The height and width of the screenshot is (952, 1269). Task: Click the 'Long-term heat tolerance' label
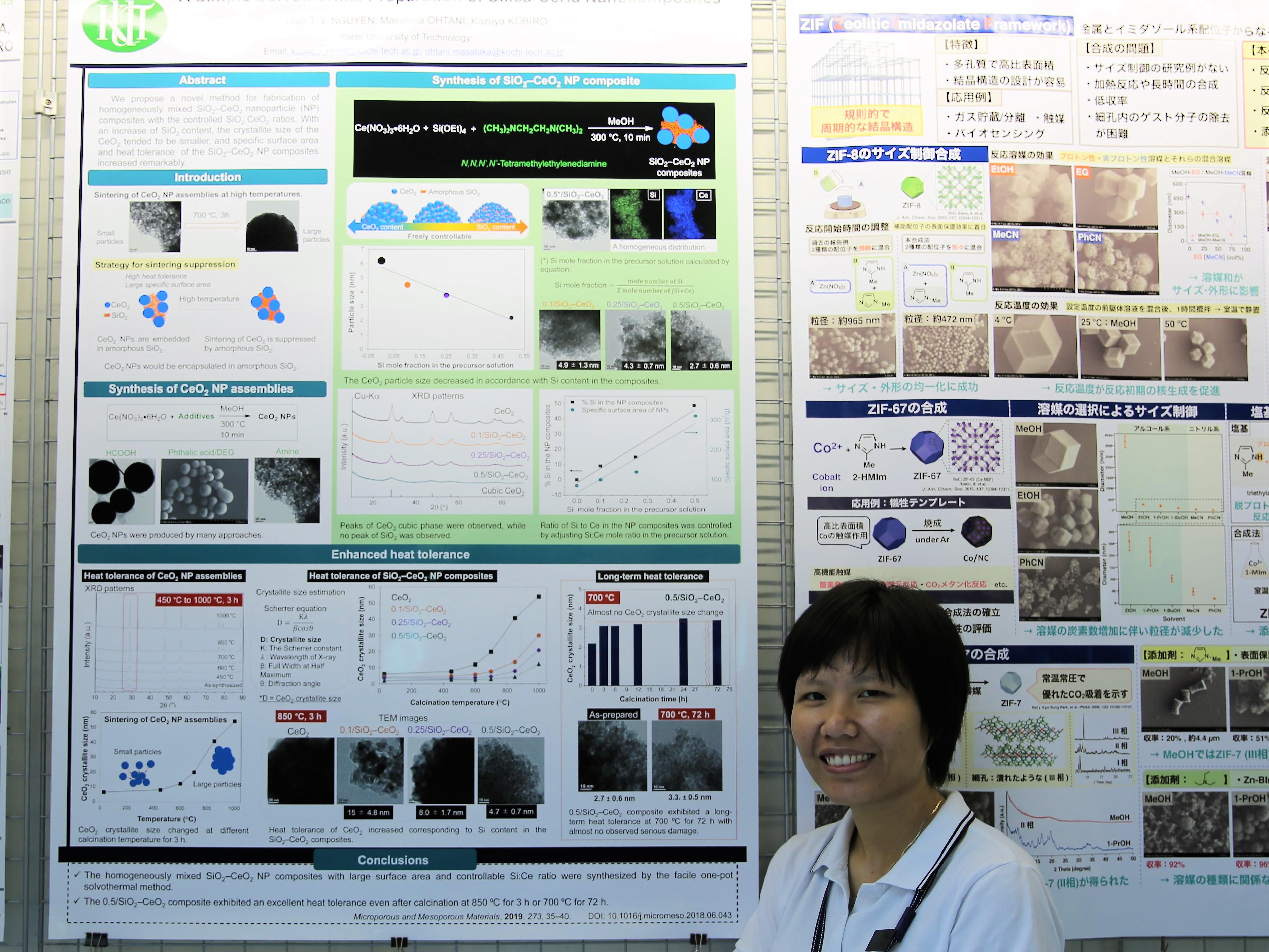click(650, 576)
